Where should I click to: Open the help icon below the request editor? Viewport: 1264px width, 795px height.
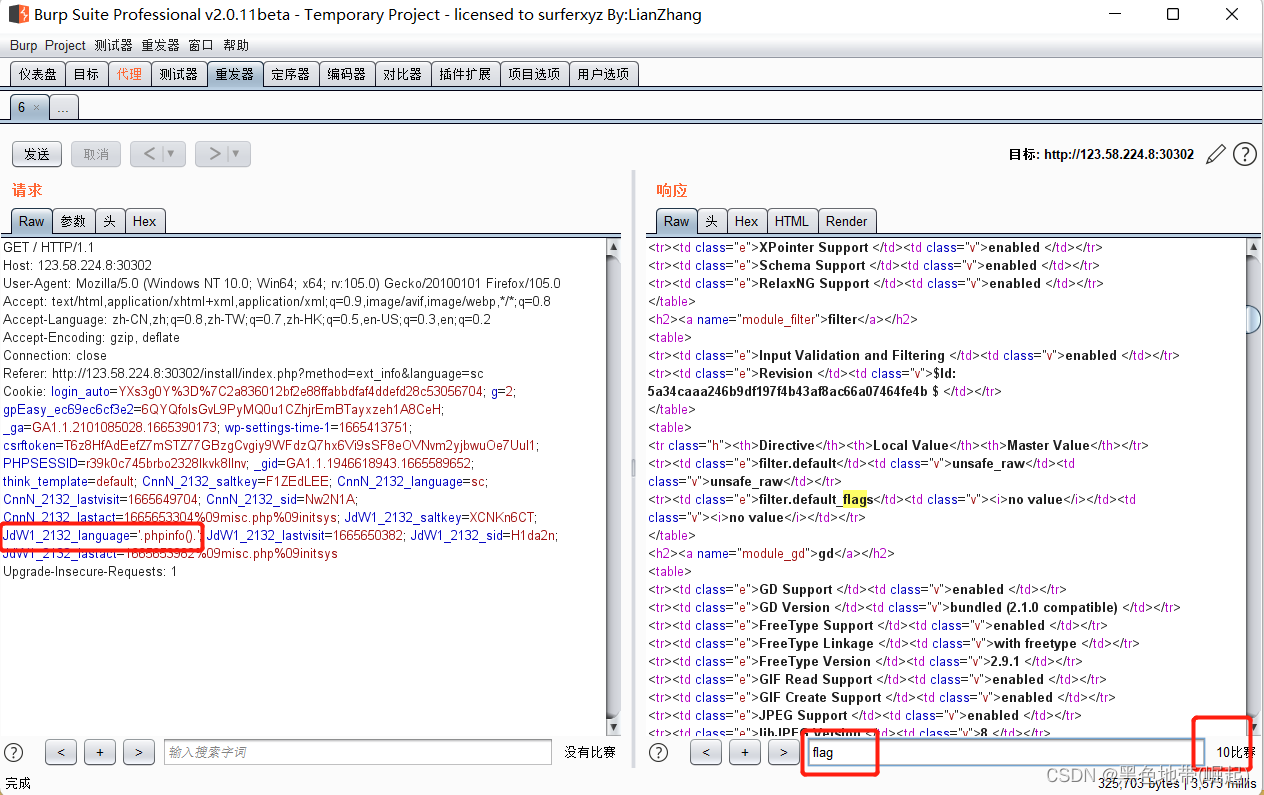click(13, 752)
